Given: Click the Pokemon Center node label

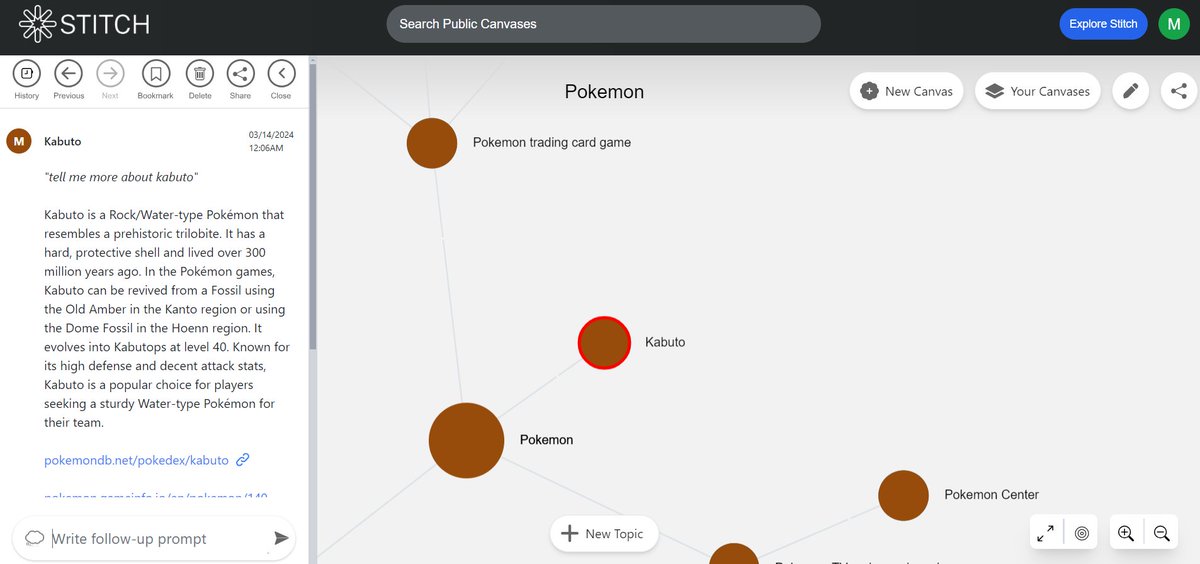Looking at the screenshot, I should (991, 495).
